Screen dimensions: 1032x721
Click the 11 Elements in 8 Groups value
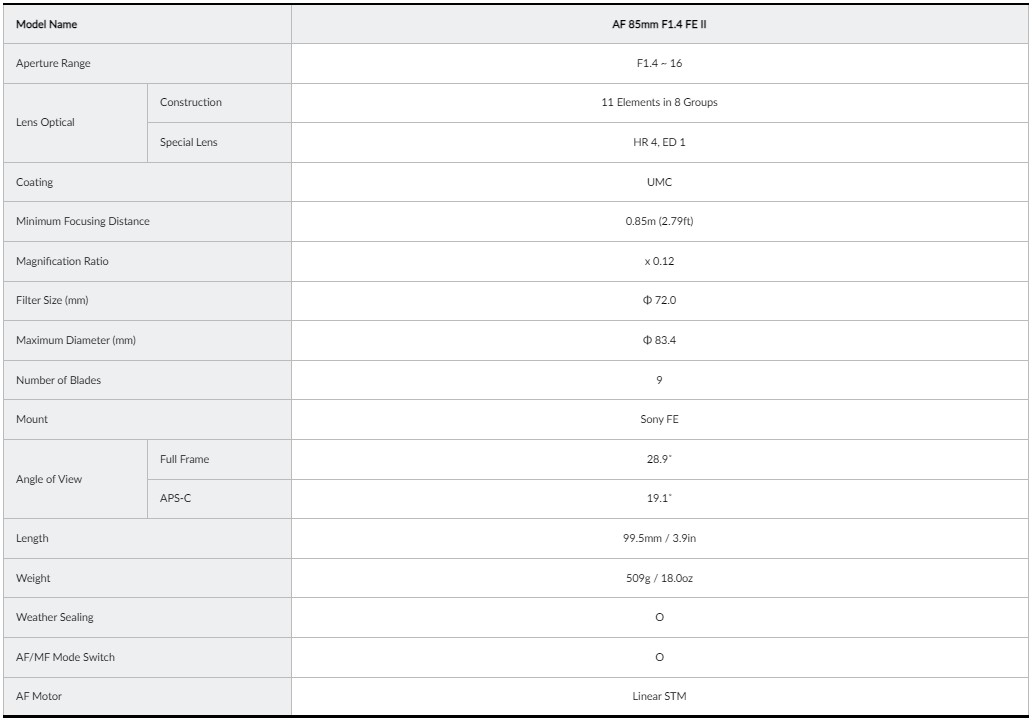[x=659, y=103]
